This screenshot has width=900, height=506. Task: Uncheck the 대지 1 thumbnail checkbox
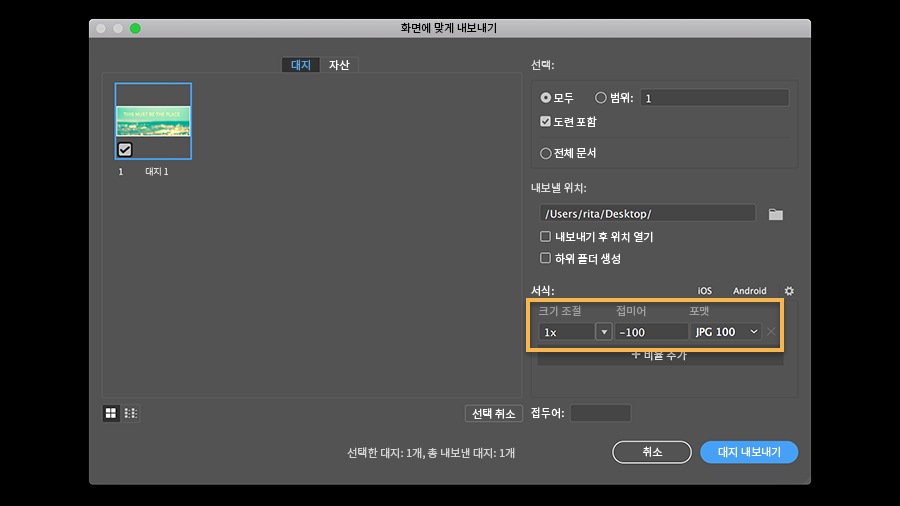point(125,149)
